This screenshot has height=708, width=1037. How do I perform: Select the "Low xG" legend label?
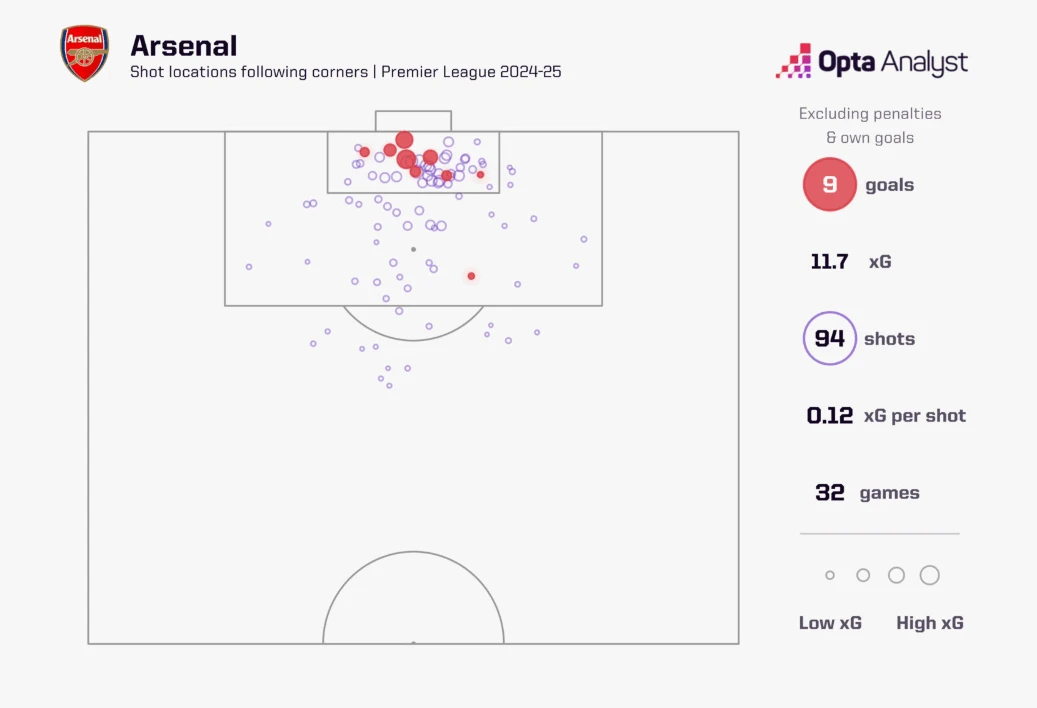click(x=830, y=623)
